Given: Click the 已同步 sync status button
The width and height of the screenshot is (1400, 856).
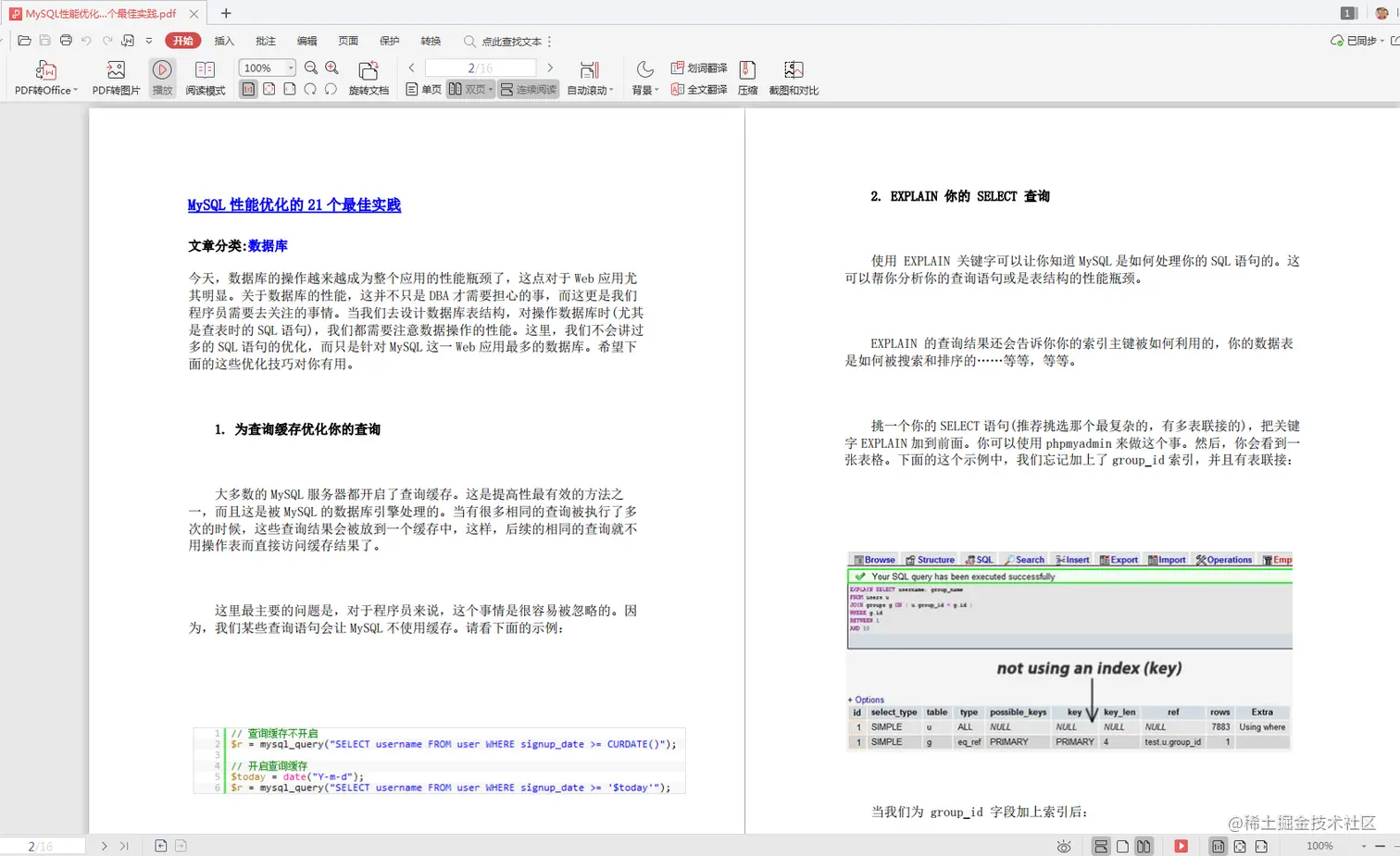Looking at the screenshot, I should click(1359, 41).
